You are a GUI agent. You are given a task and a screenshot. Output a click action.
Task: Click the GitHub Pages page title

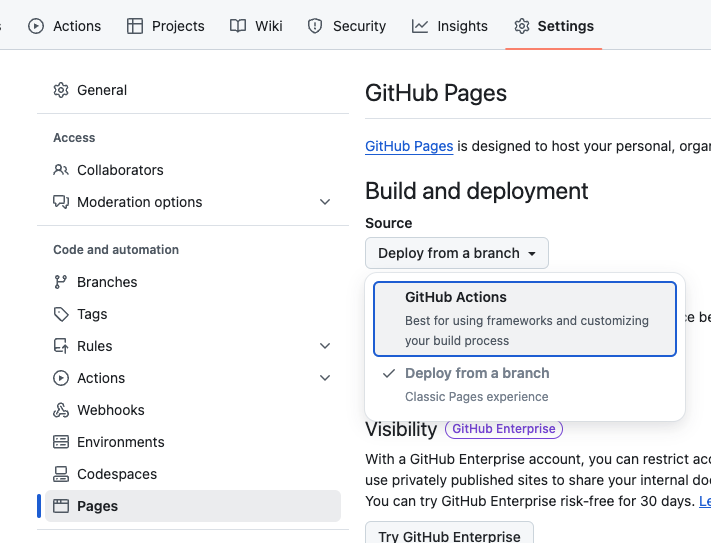tap(436, 93)
